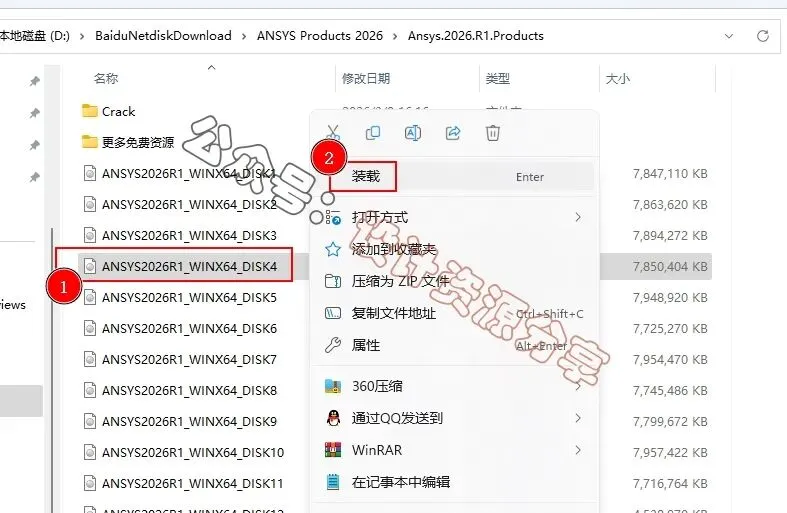Open the address bar history dropdown
The image size is (787, 513).
pos(729,36)
